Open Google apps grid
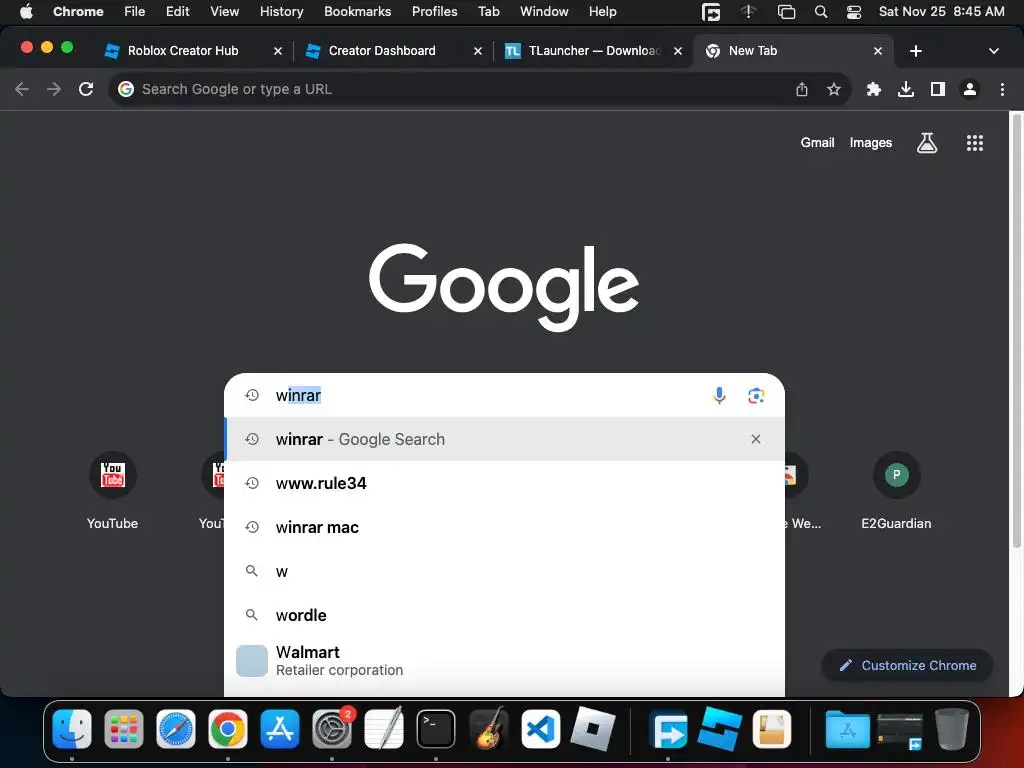The width and height of the screenshot is (1024, 768). click(974, 142)
